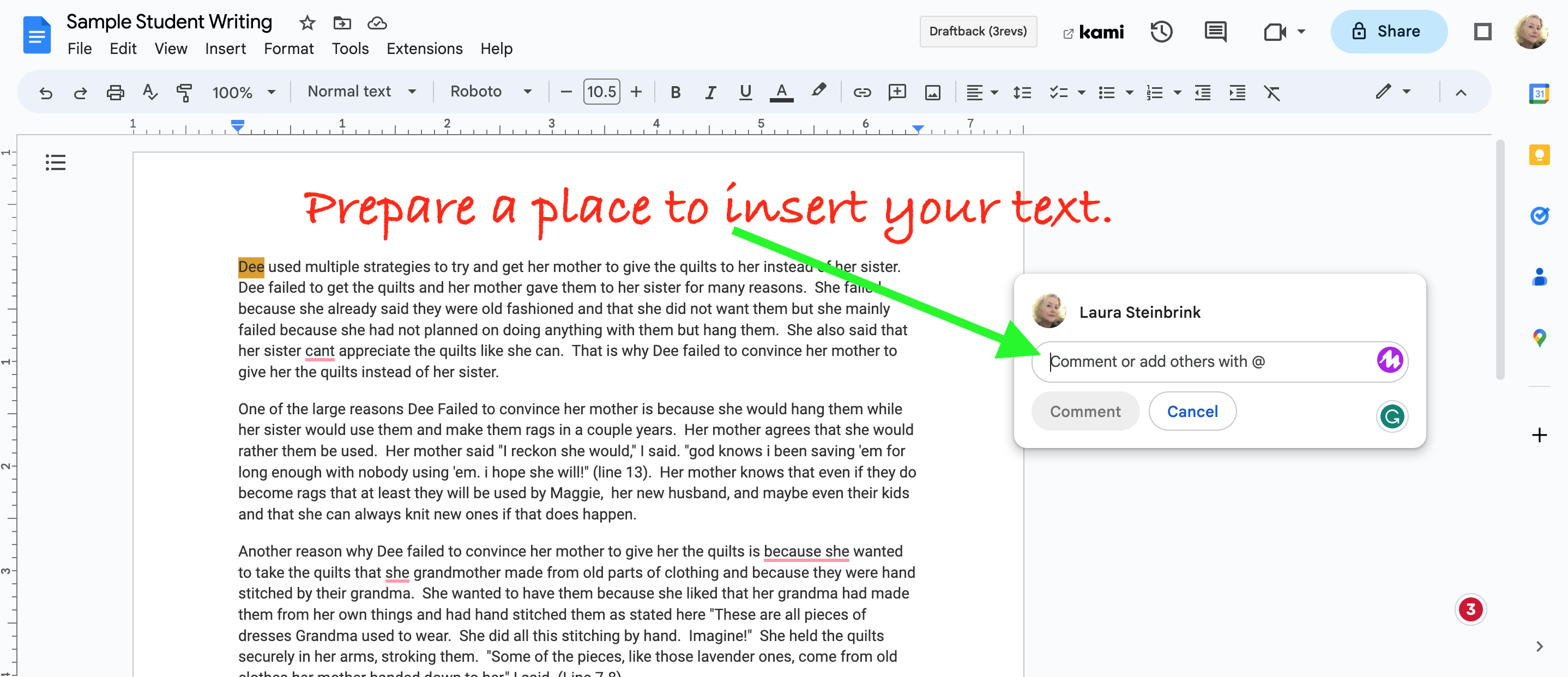The height and width of the screenshot is (677, 1568).
Task: Open the Roboto font dropdown
Action: [x=490, y=92]
